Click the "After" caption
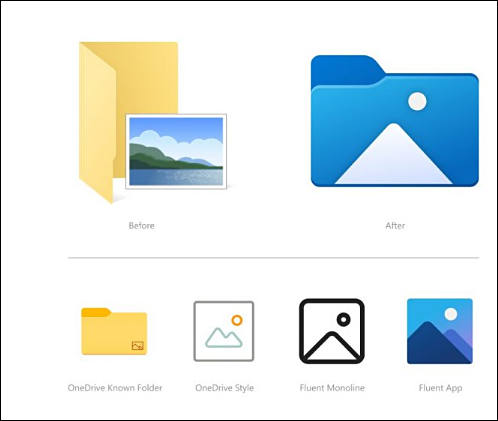The width and height of the screenshot is (498, 421). pyautogui.click(x=395, y=226)
